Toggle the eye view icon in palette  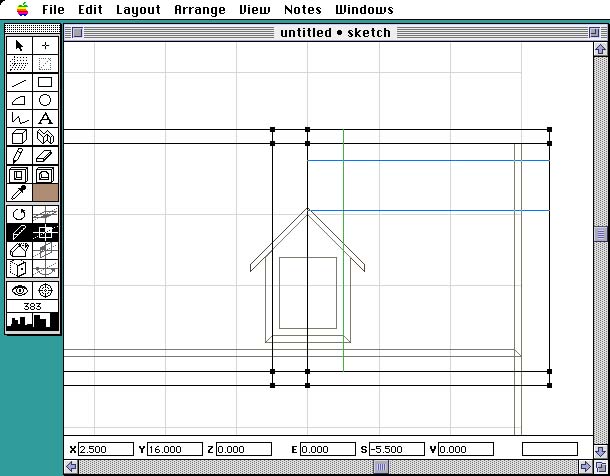click(19, 290)
